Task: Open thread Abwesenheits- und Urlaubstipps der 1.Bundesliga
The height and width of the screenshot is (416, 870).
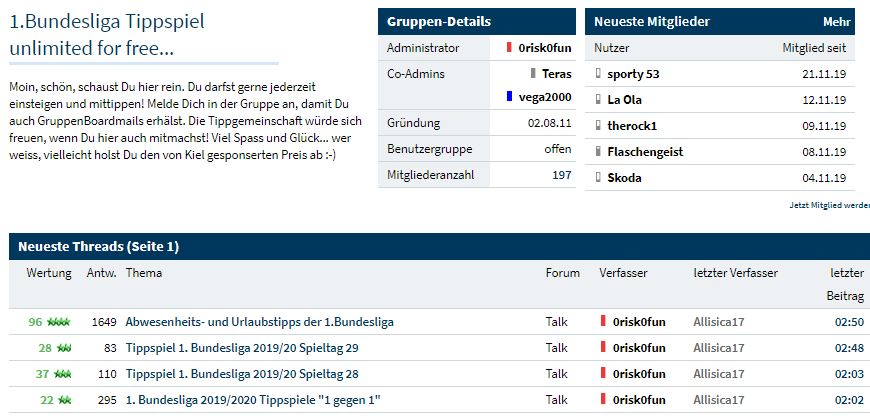Action: (260, 322)
